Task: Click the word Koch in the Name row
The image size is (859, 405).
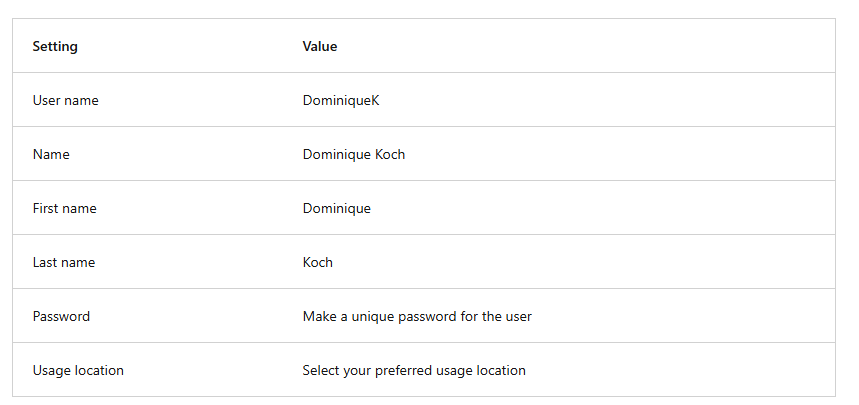Action: [x=390, y=154]
